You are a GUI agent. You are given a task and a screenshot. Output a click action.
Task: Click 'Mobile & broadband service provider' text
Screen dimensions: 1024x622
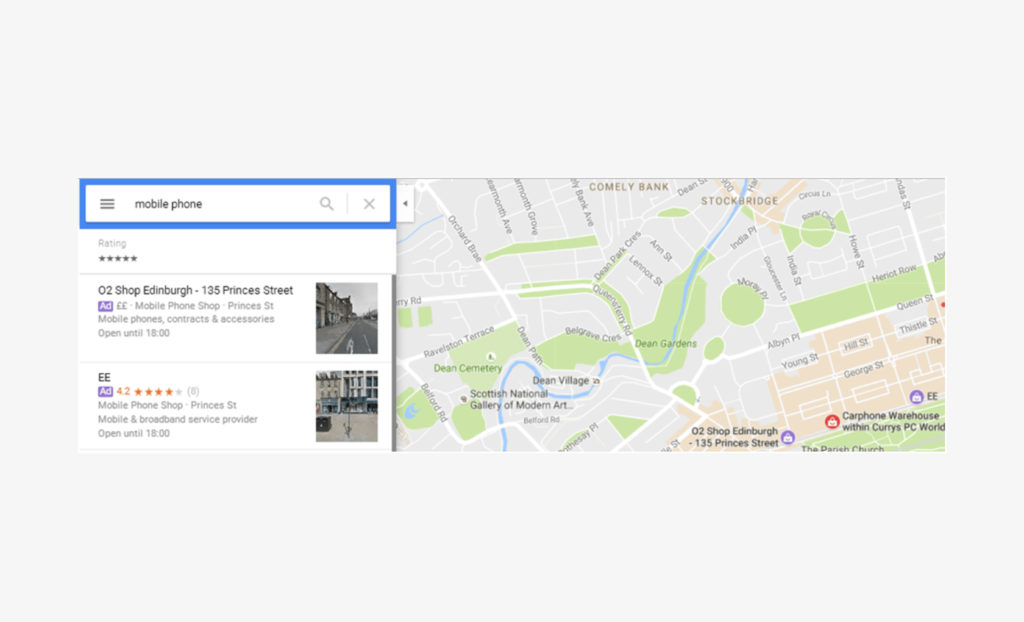point(178,419)
